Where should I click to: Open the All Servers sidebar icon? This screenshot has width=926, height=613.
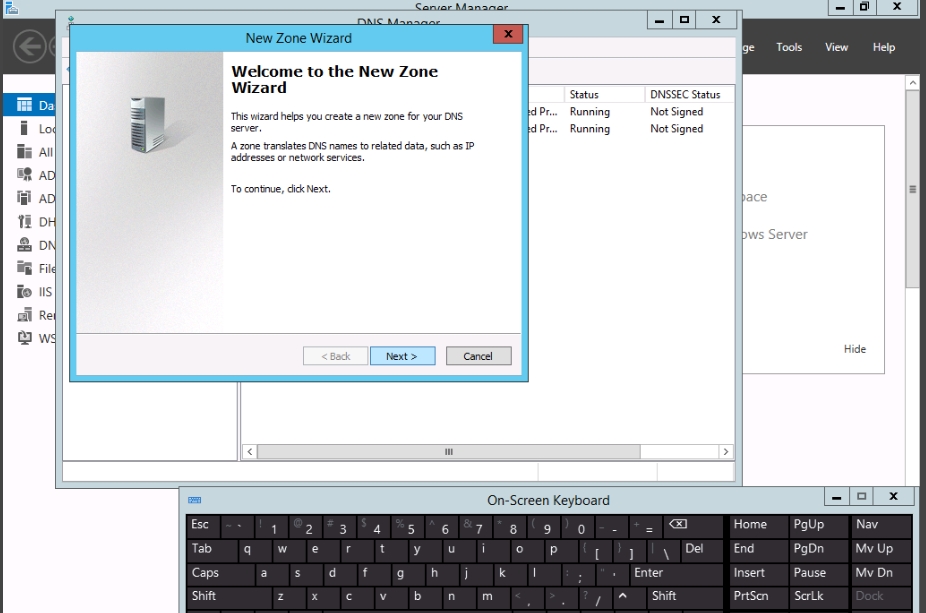click(x=26, y=152)
